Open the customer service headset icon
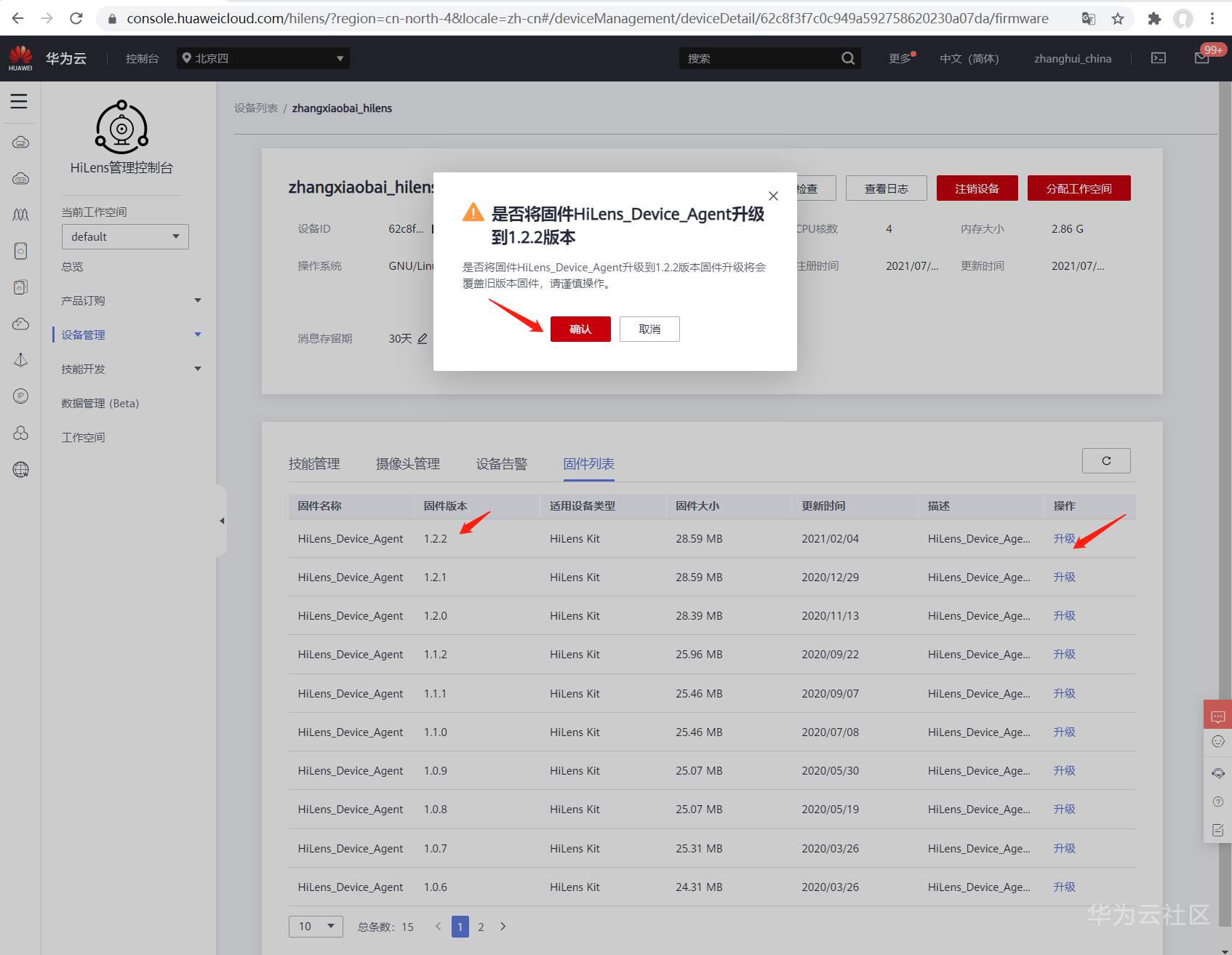 [1218, 773]
